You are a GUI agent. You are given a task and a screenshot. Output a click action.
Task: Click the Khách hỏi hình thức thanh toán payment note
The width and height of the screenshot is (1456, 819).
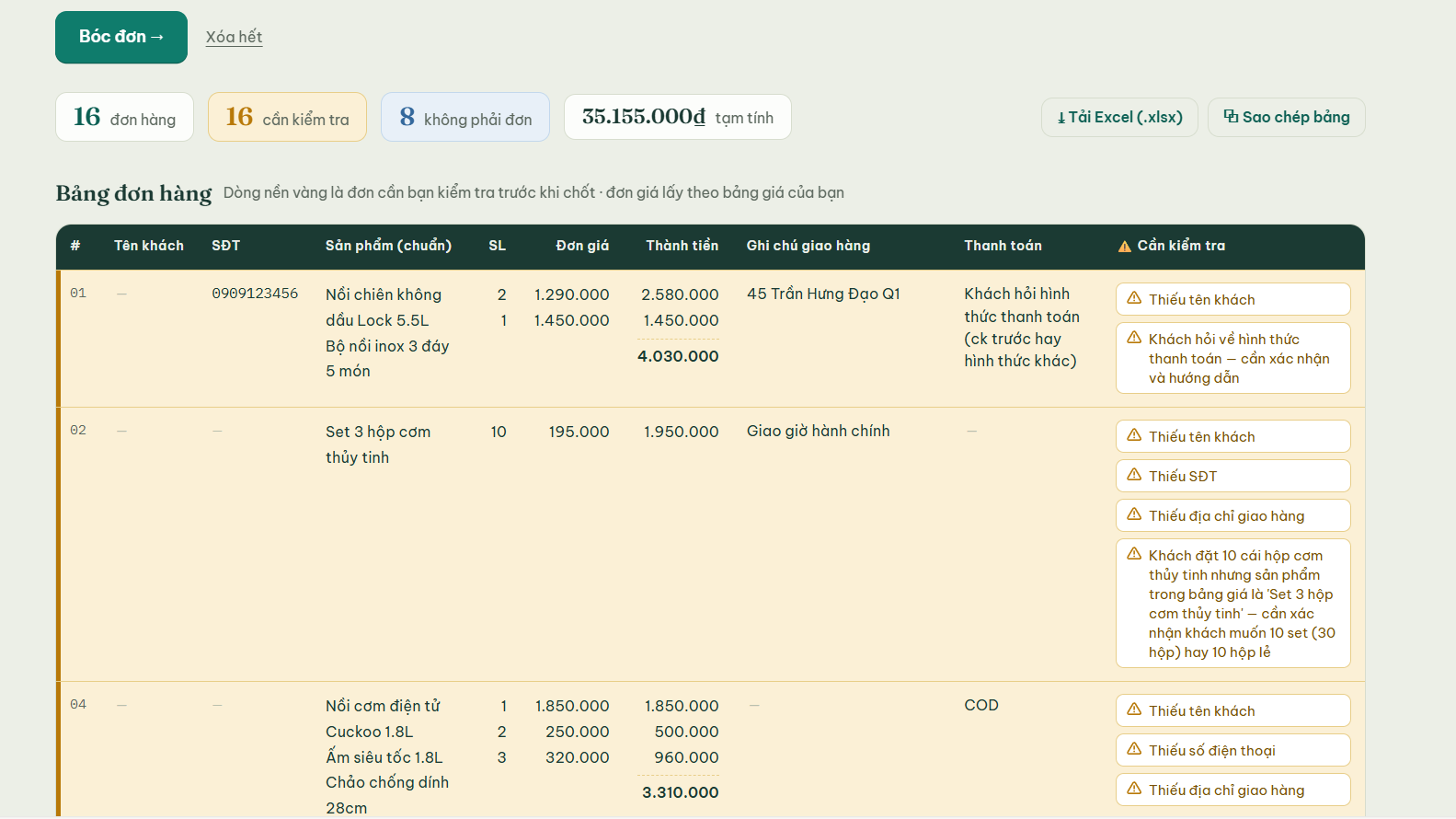(1022, 327)
